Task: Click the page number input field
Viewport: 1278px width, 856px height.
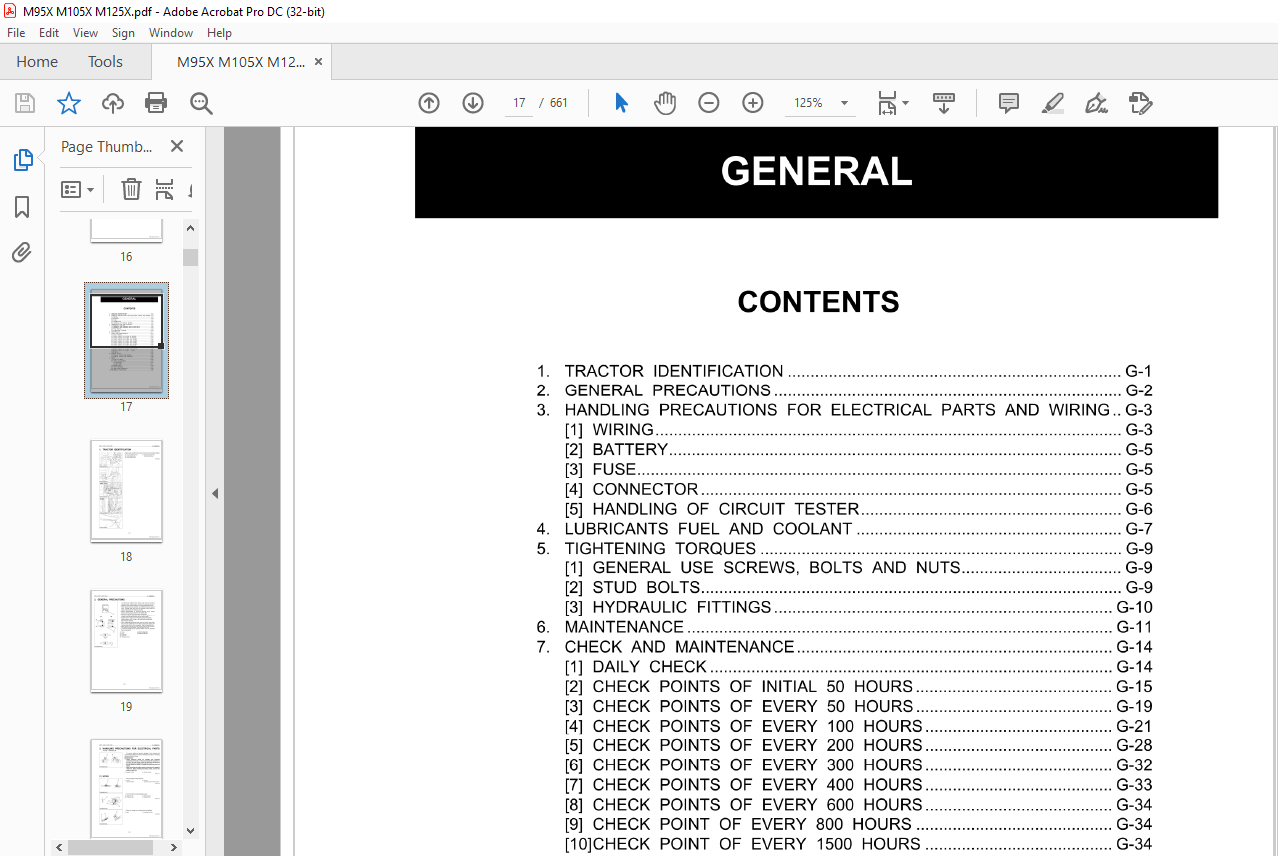Action: click(x=519, y=103)
